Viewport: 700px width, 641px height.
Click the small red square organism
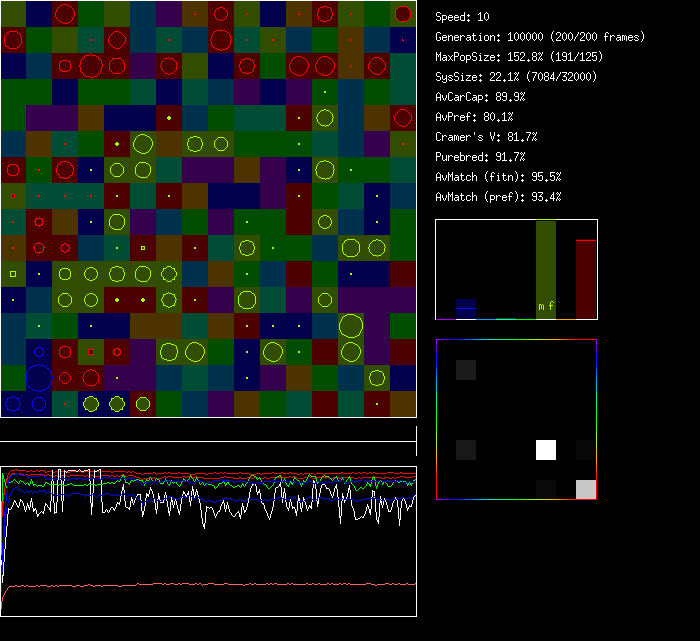coord(91,352)
